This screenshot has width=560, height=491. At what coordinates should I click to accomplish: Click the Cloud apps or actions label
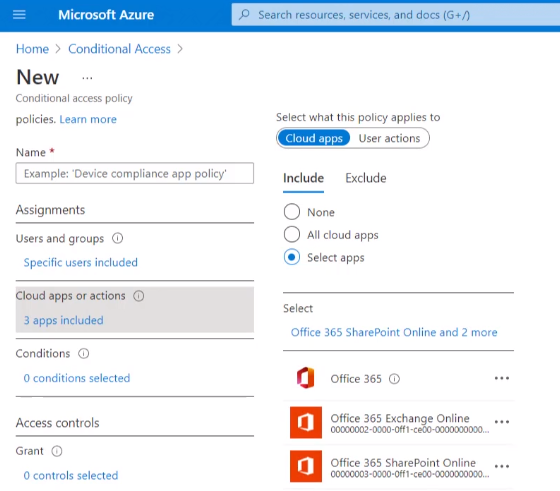pos(71,296)
